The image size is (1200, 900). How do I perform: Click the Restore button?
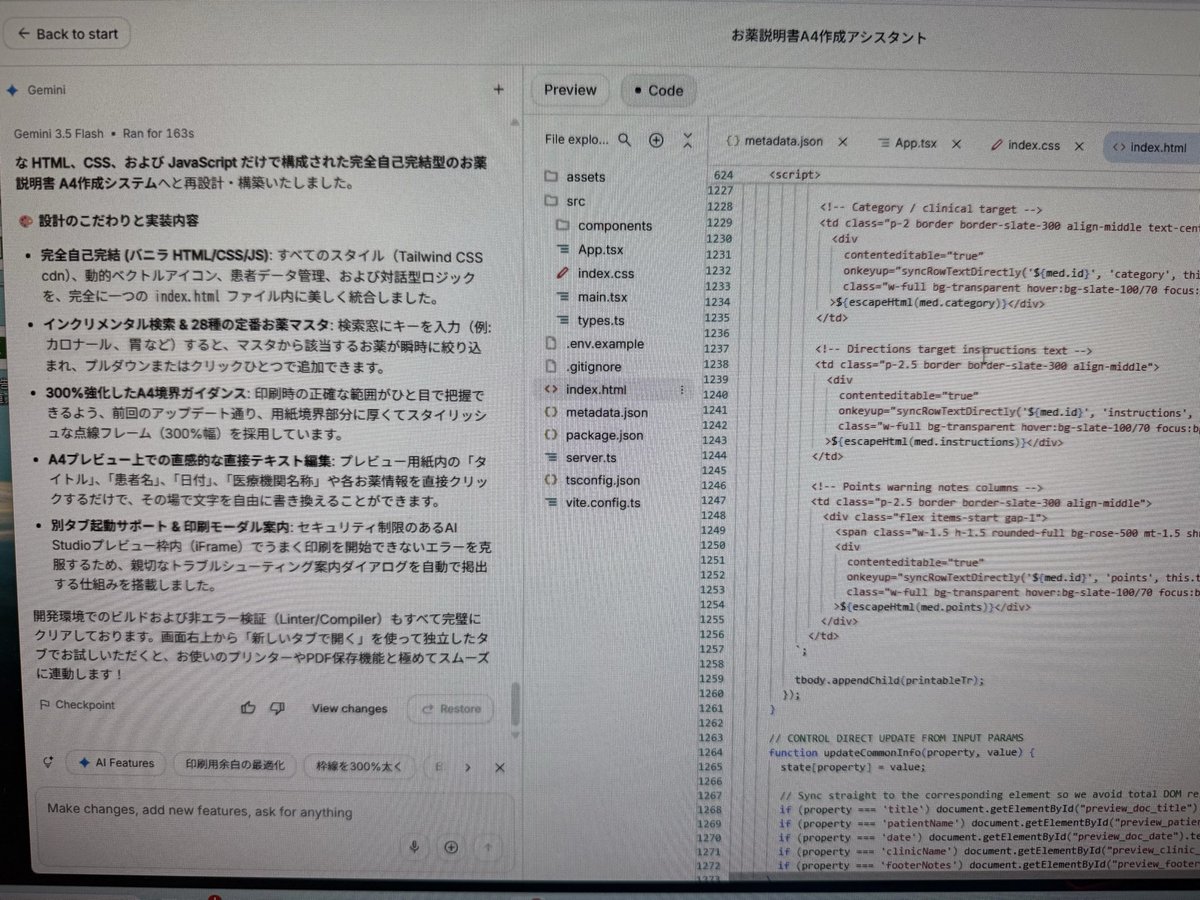pyautogui.click(x=451, y=709)
